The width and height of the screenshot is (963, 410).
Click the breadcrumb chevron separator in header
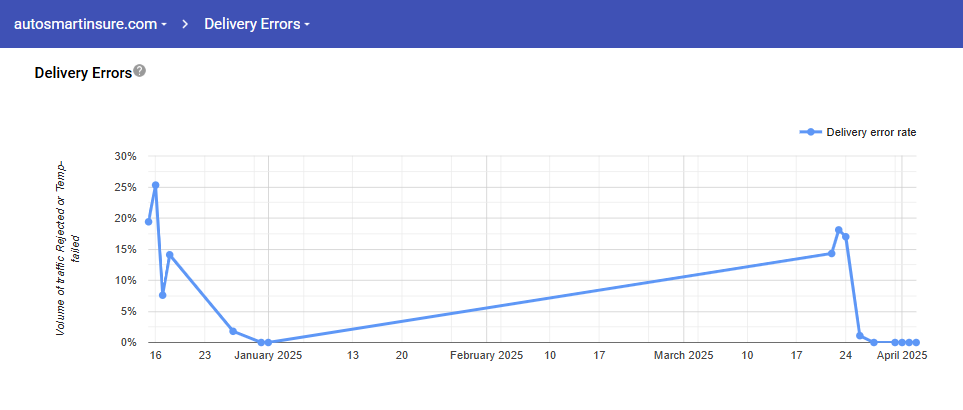tap(185, 24)
